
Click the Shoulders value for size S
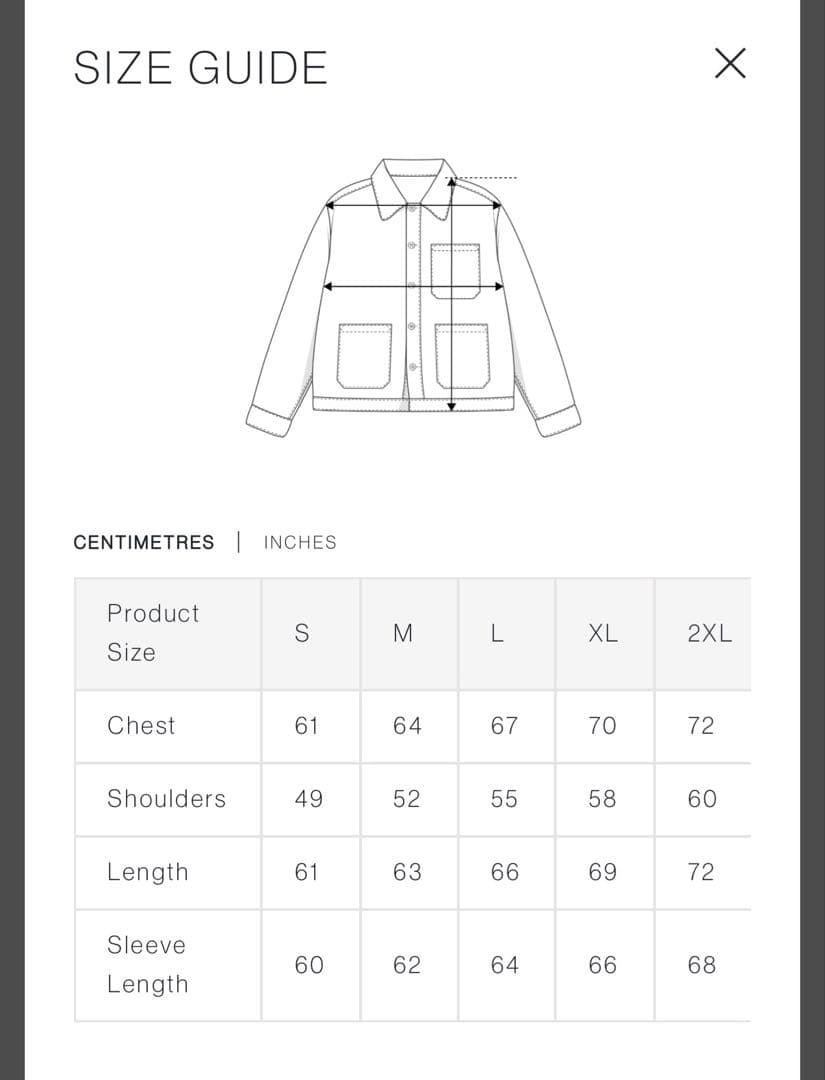pos(309,798)
